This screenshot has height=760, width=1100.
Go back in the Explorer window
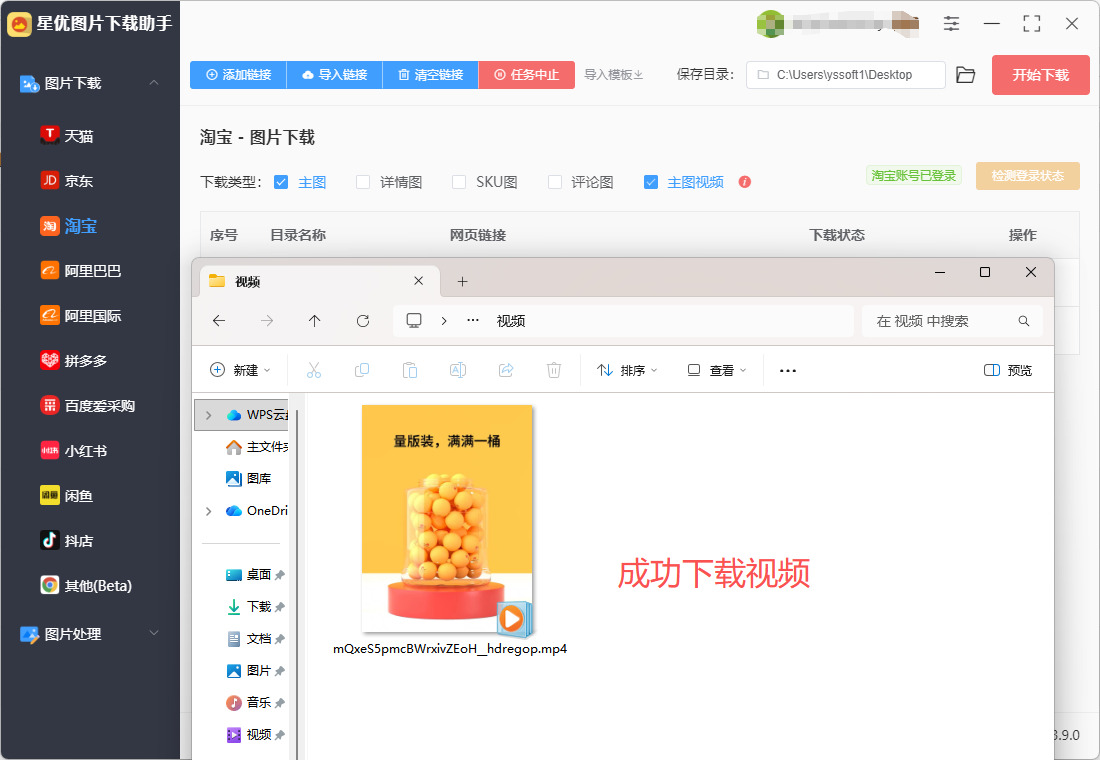point(219,321)
